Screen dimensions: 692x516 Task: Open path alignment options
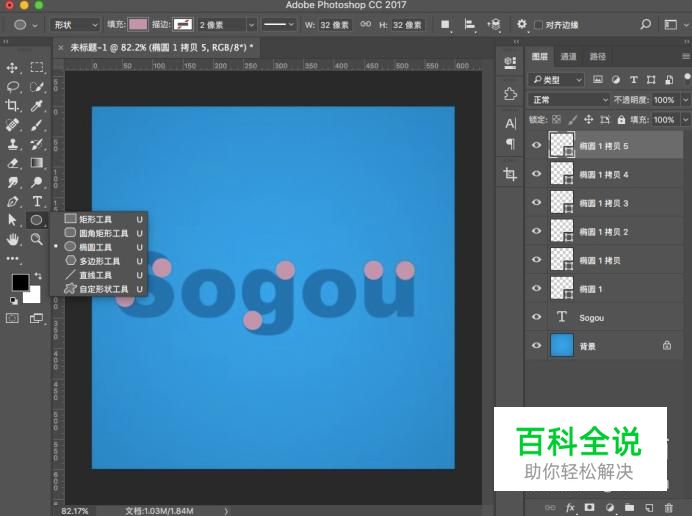470,25
